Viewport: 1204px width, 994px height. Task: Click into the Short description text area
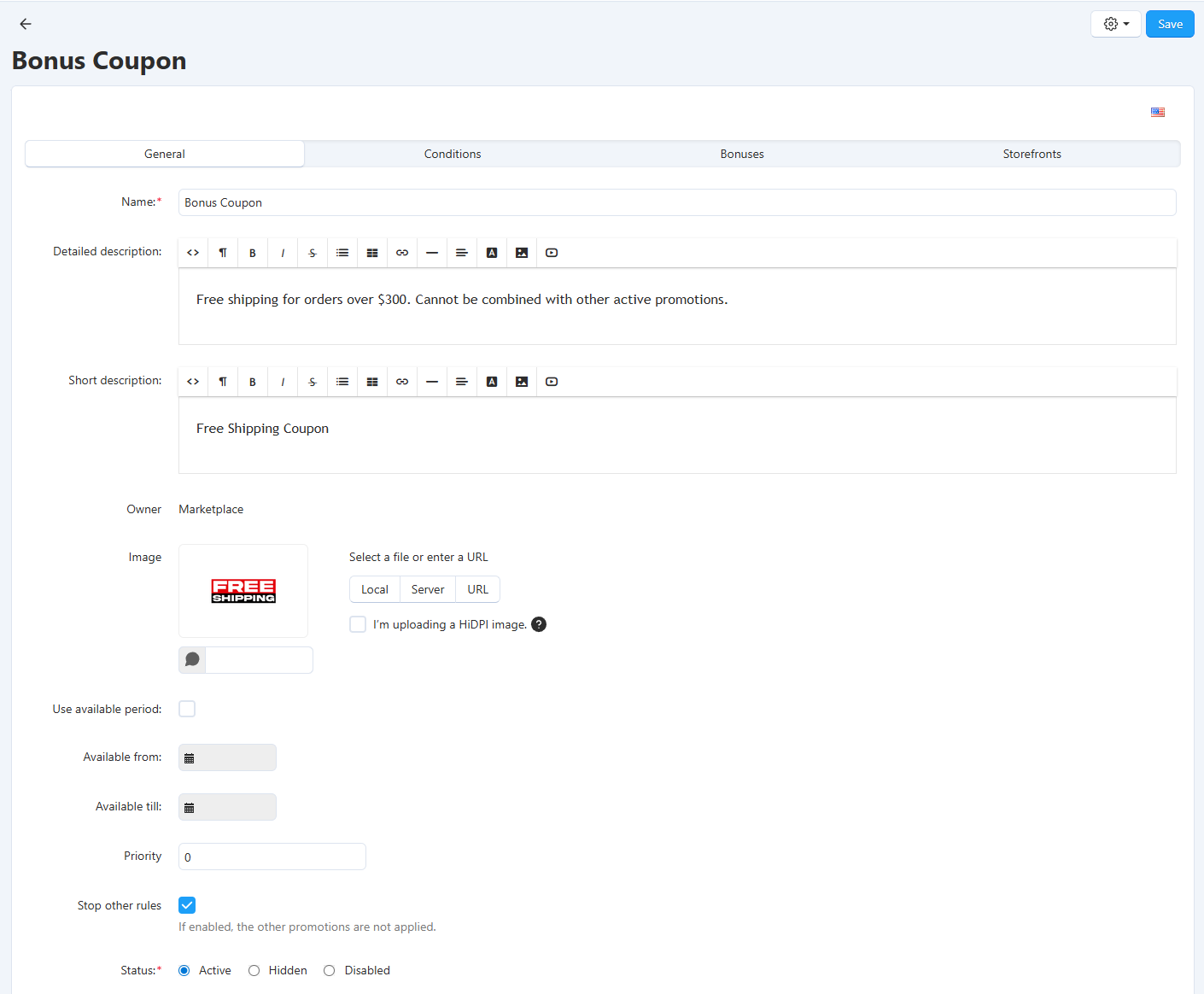pos(677,436)
